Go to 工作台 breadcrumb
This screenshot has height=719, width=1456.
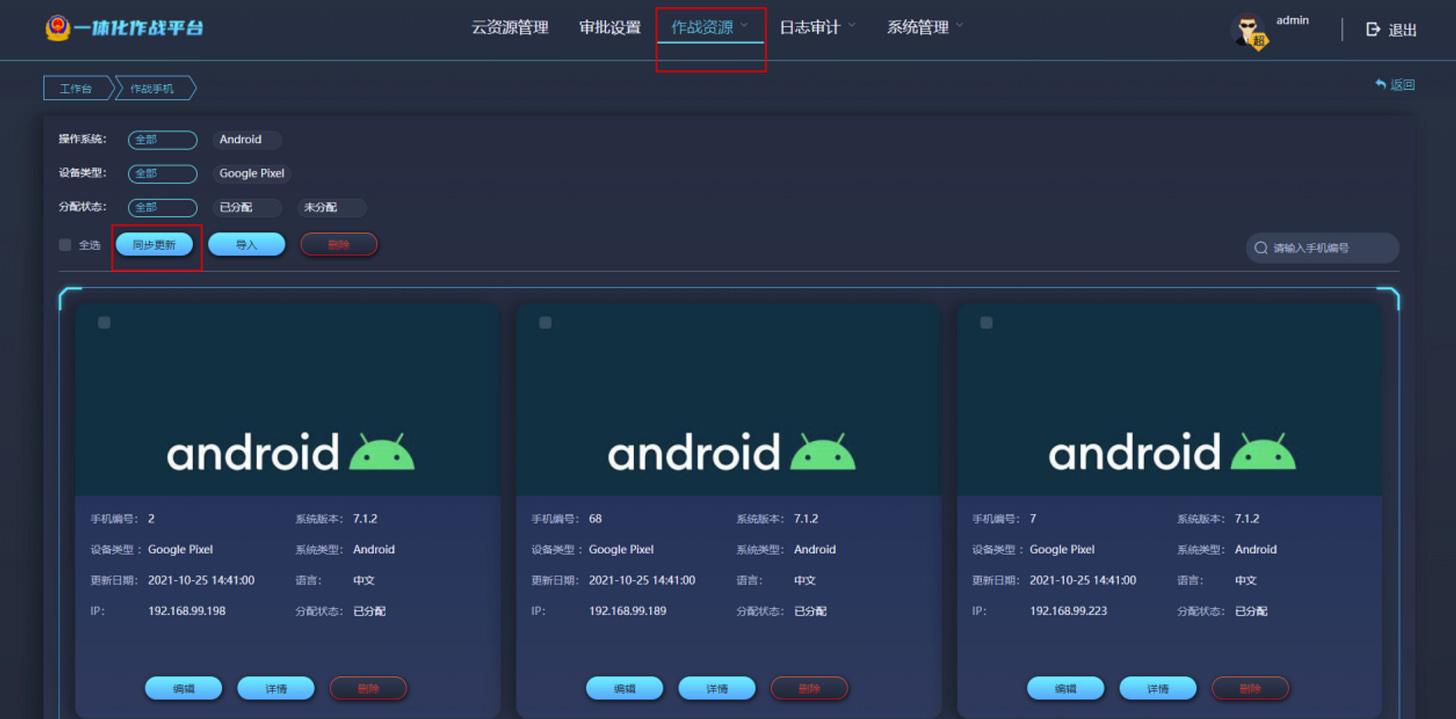point(76,88)
